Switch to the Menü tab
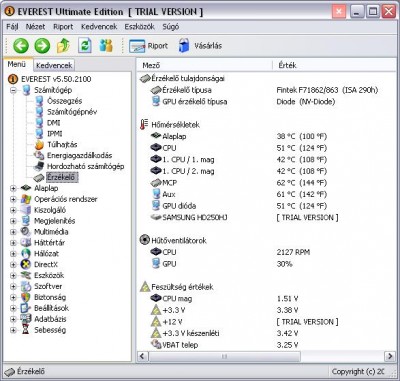The height and width of the screenshot is (381, 400). [17, 64]
